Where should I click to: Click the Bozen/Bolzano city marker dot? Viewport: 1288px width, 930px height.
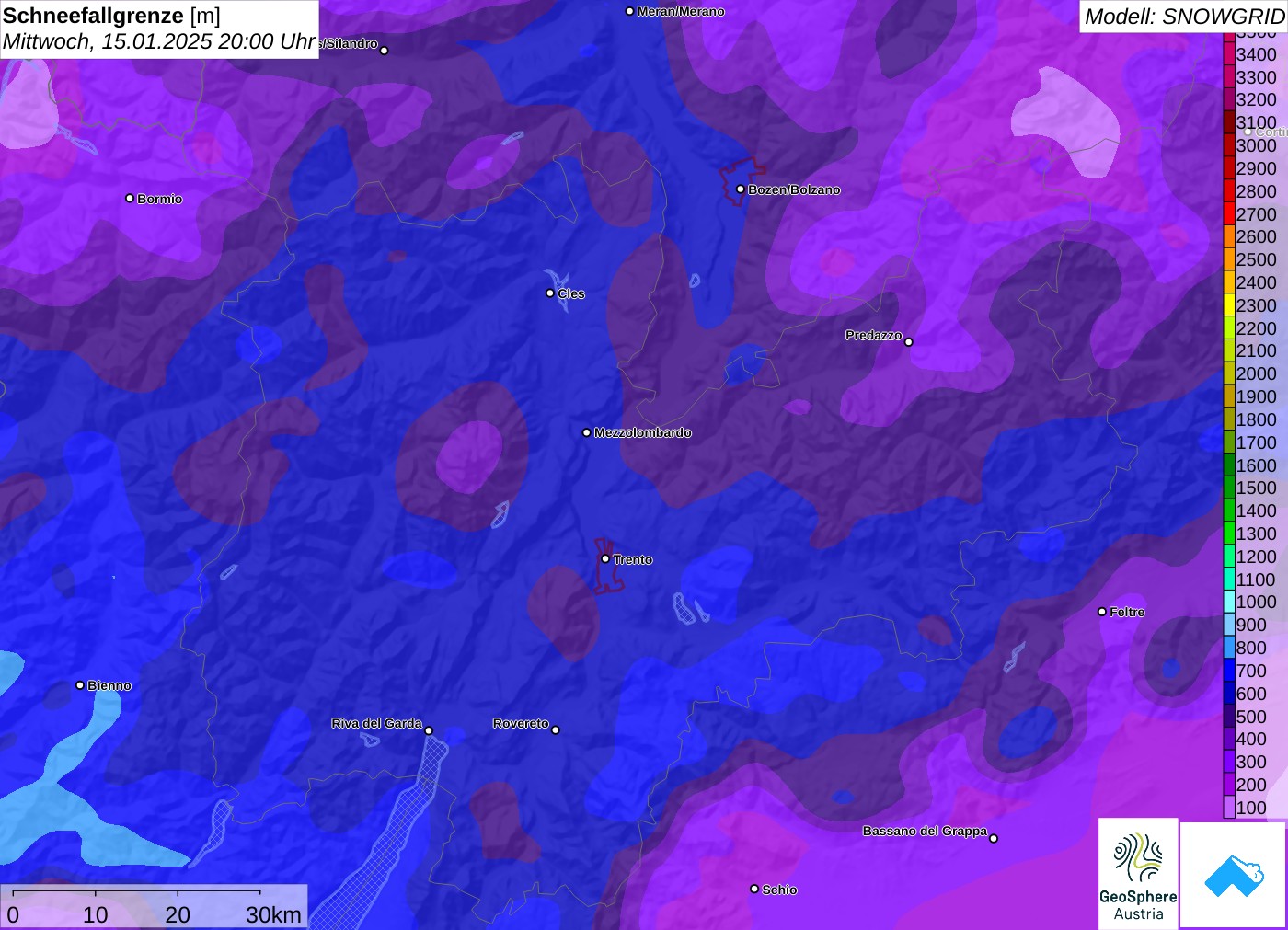(x=741, y=189)
